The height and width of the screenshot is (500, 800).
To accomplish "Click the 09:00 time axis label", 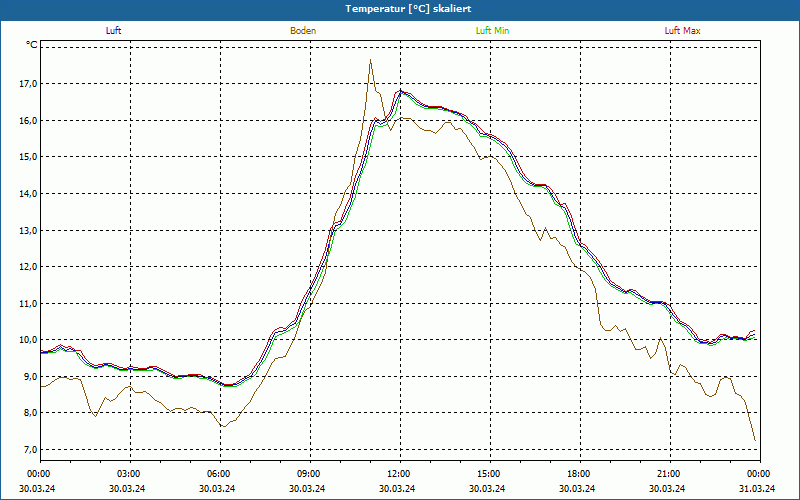I will pos(310,474).
